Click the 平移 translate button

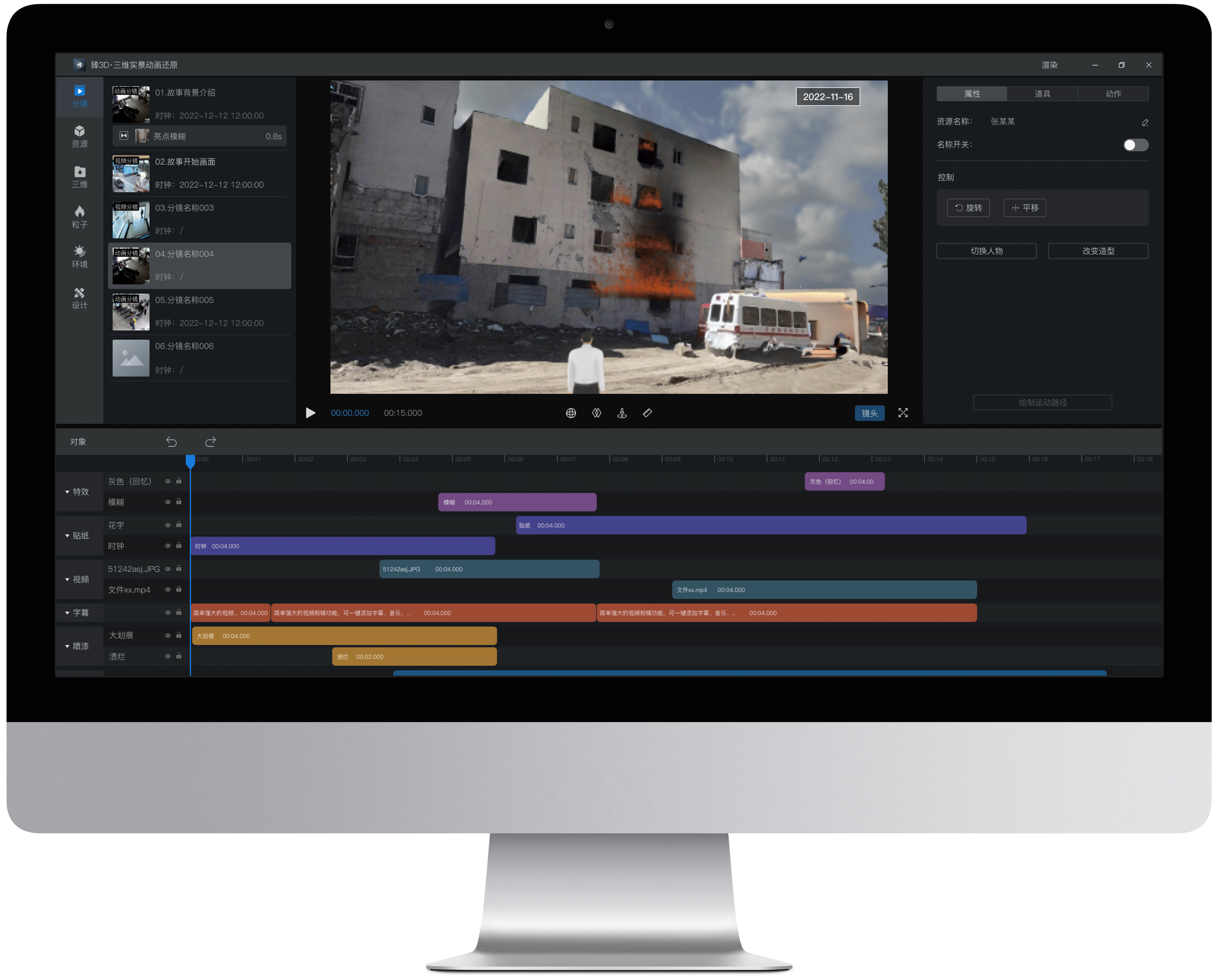point(1025,208)
